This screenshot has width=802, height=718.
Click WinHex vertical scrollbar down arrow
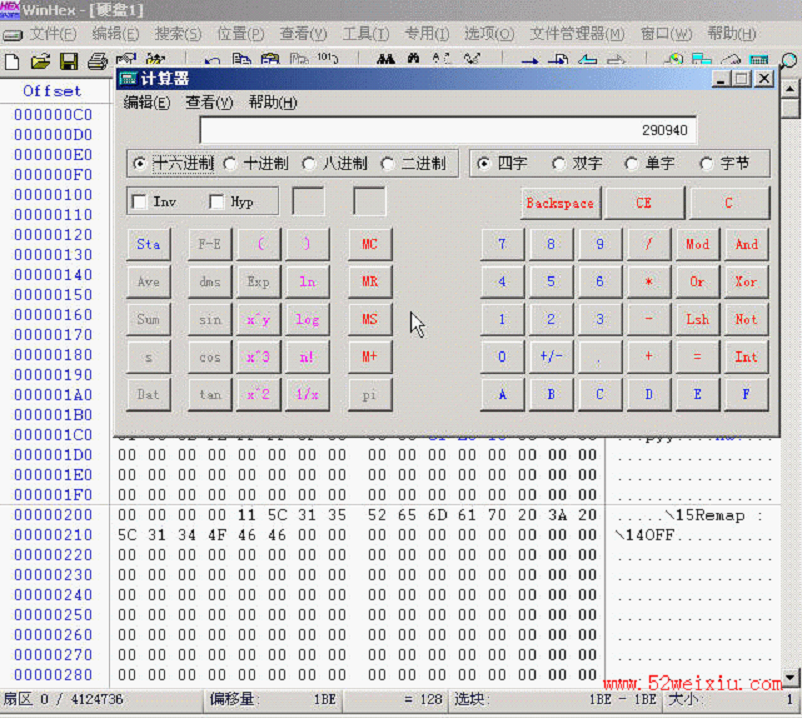pyautogui.click(x=791, y=678)
